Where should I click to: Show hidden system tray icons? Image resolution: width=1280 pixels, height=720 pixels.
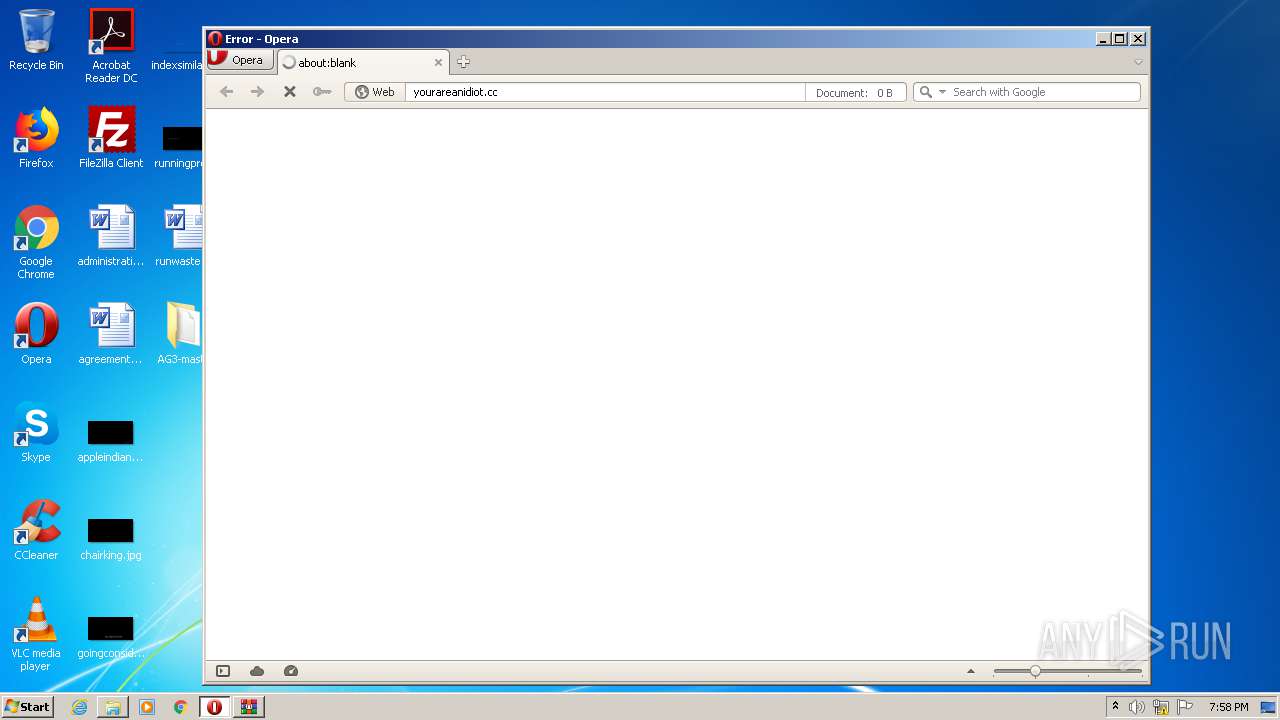1115,707
